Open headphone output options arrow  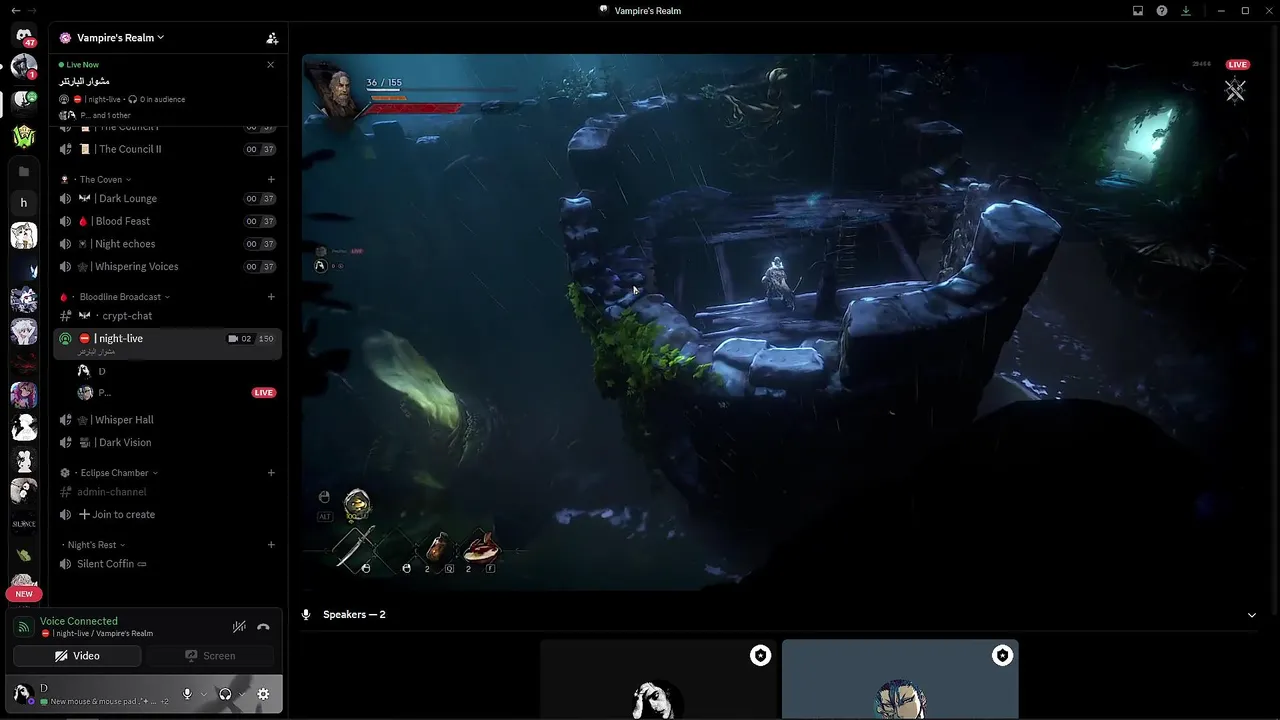242,694
